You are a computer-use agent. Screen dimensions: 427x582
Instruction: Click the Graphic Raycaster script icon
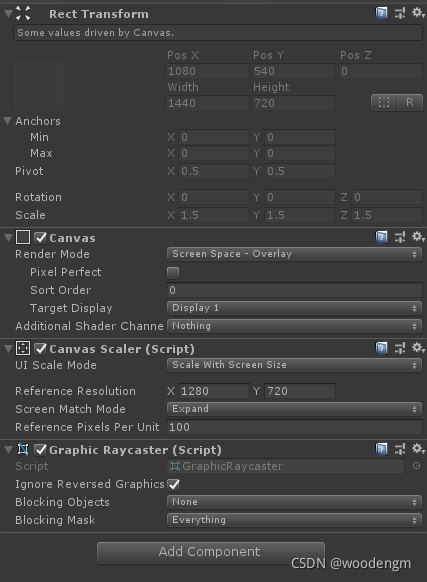(x=23, y=449)
